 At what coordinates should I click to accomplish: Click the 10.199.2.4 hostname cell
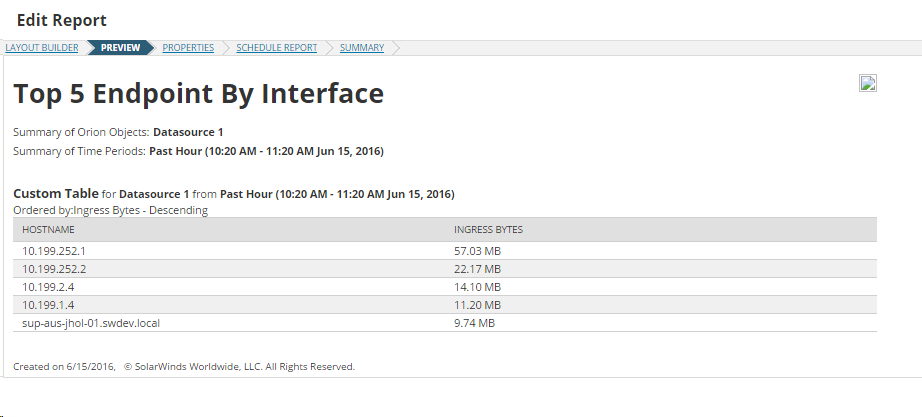pos(48,287)
